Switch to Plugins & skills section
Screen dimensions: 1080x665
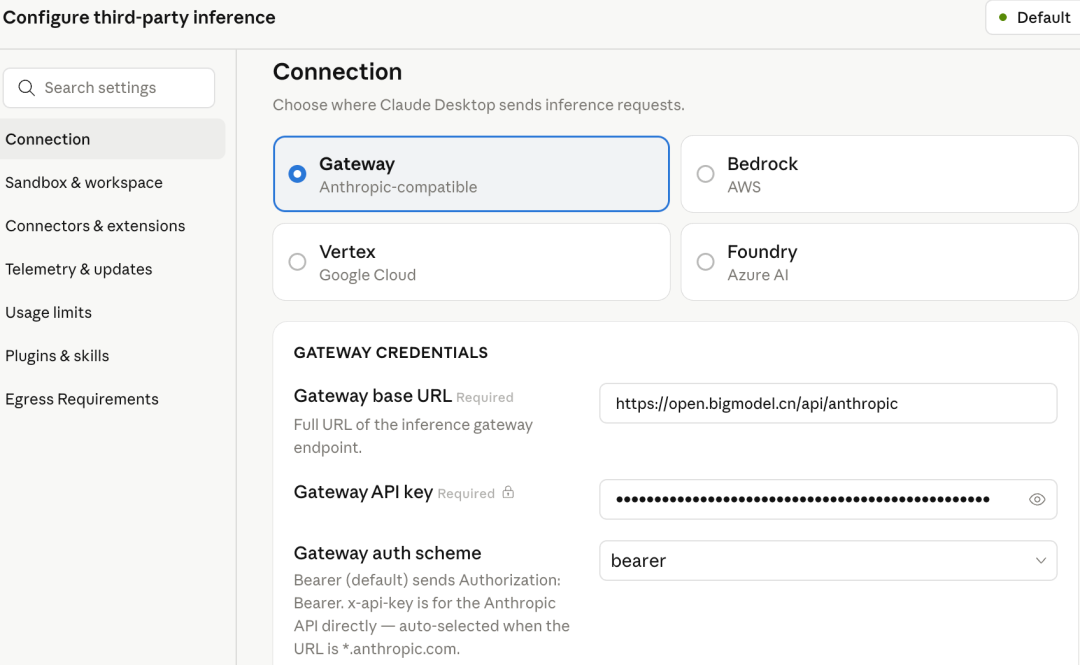click(x=57, y=356)
